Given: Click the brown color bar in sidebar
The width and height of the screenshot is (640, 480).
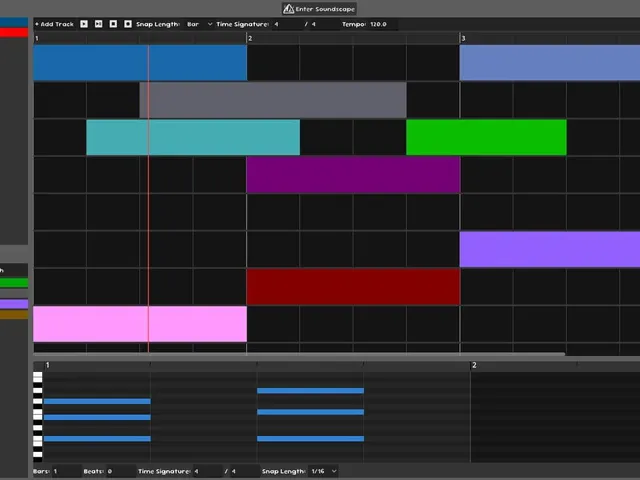Looking at the screenshot, I should click(x=14, y=314).
